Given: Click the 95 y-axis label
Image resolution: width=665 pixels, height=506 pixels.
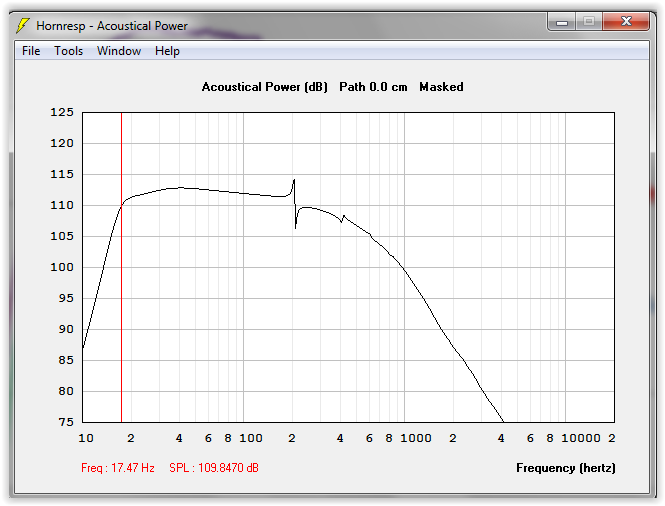Looking at the screenshot, I should point(66,298).
